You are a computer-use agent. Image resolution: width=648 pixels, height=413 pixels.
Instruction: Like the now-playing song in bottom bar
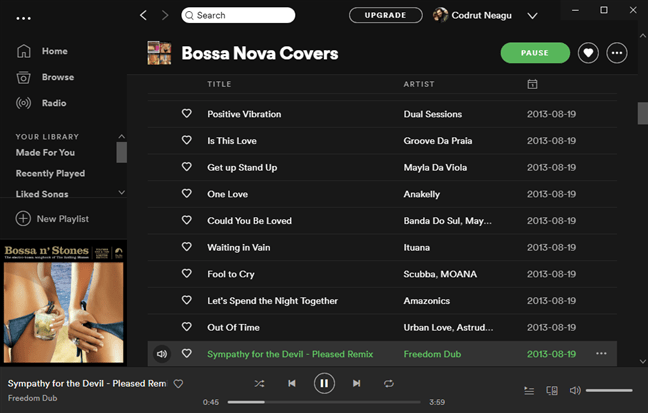[178, 384]
